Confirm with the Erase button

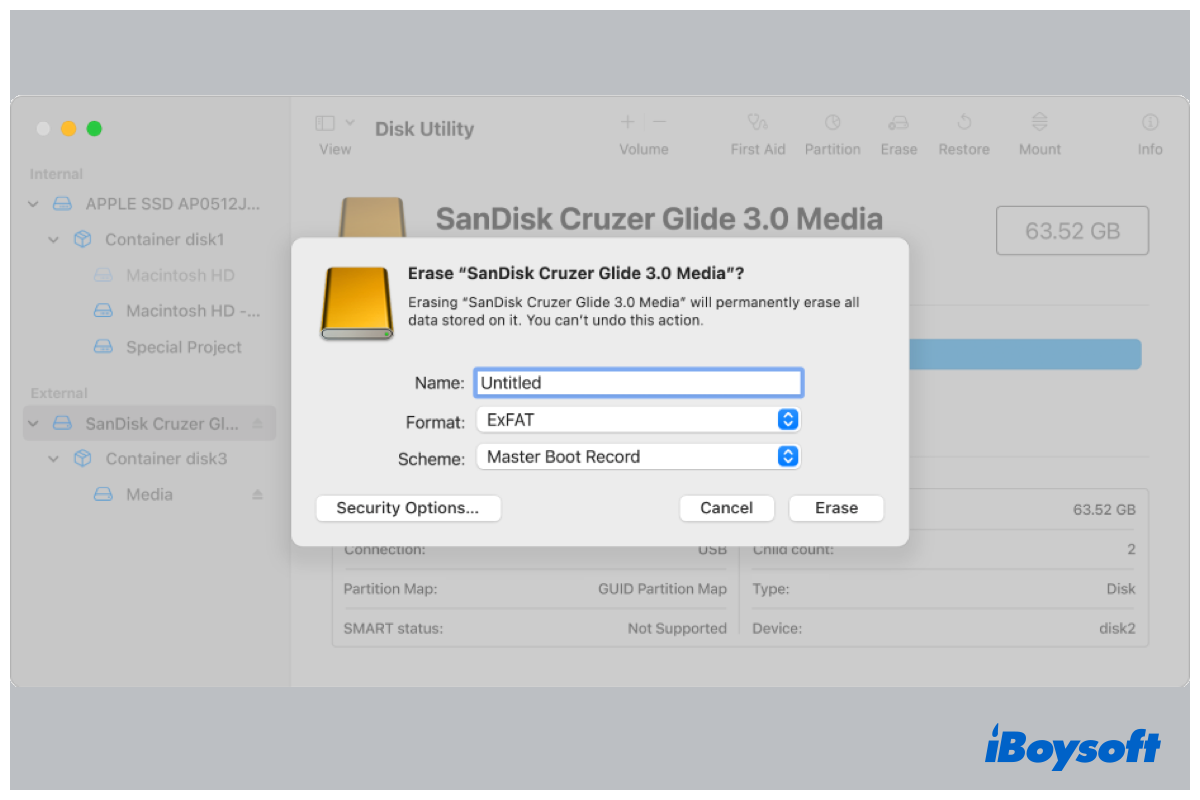pyautogui.click(x=836, y=508)
